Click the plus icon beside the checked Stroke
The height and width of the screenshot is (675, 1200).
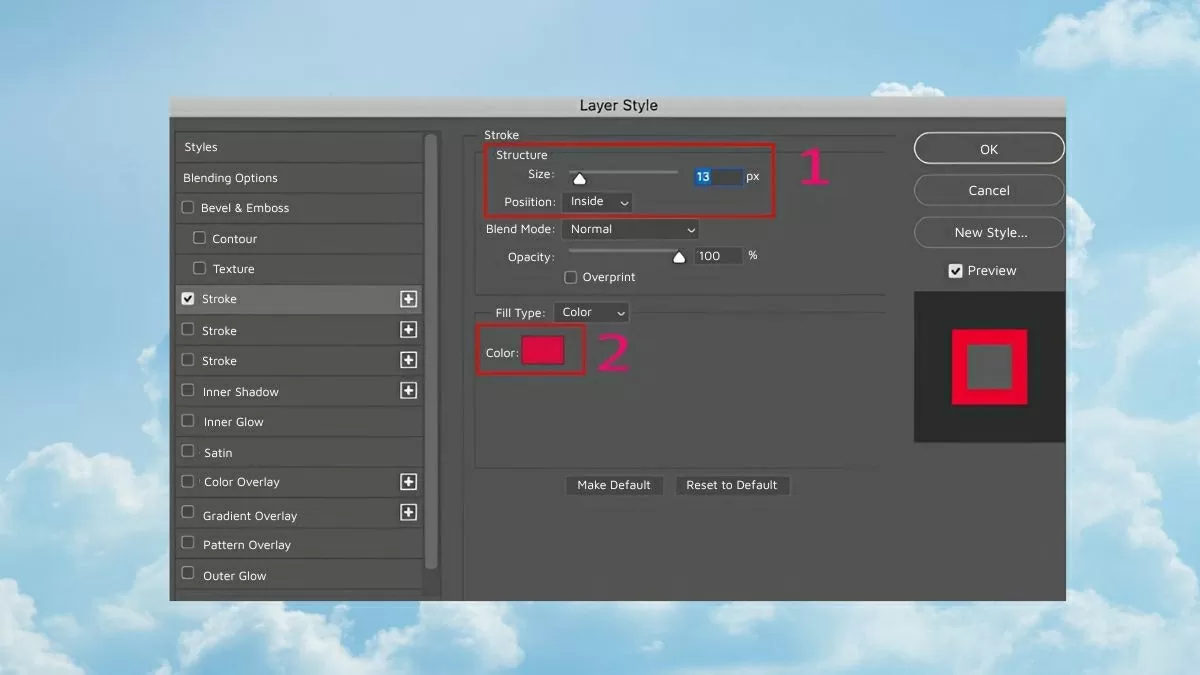408,299
